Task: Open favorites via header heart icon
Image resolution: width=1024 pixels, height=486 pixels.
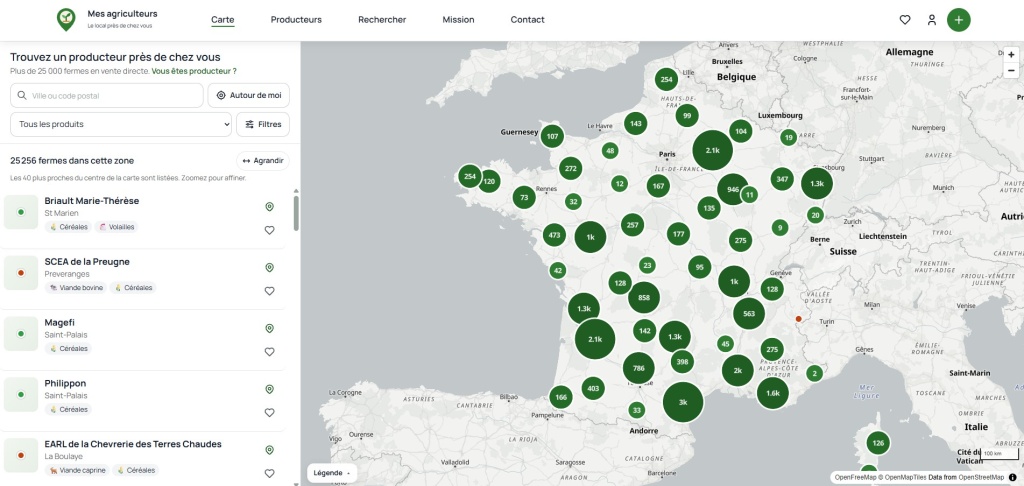Action: coord(904,20)
